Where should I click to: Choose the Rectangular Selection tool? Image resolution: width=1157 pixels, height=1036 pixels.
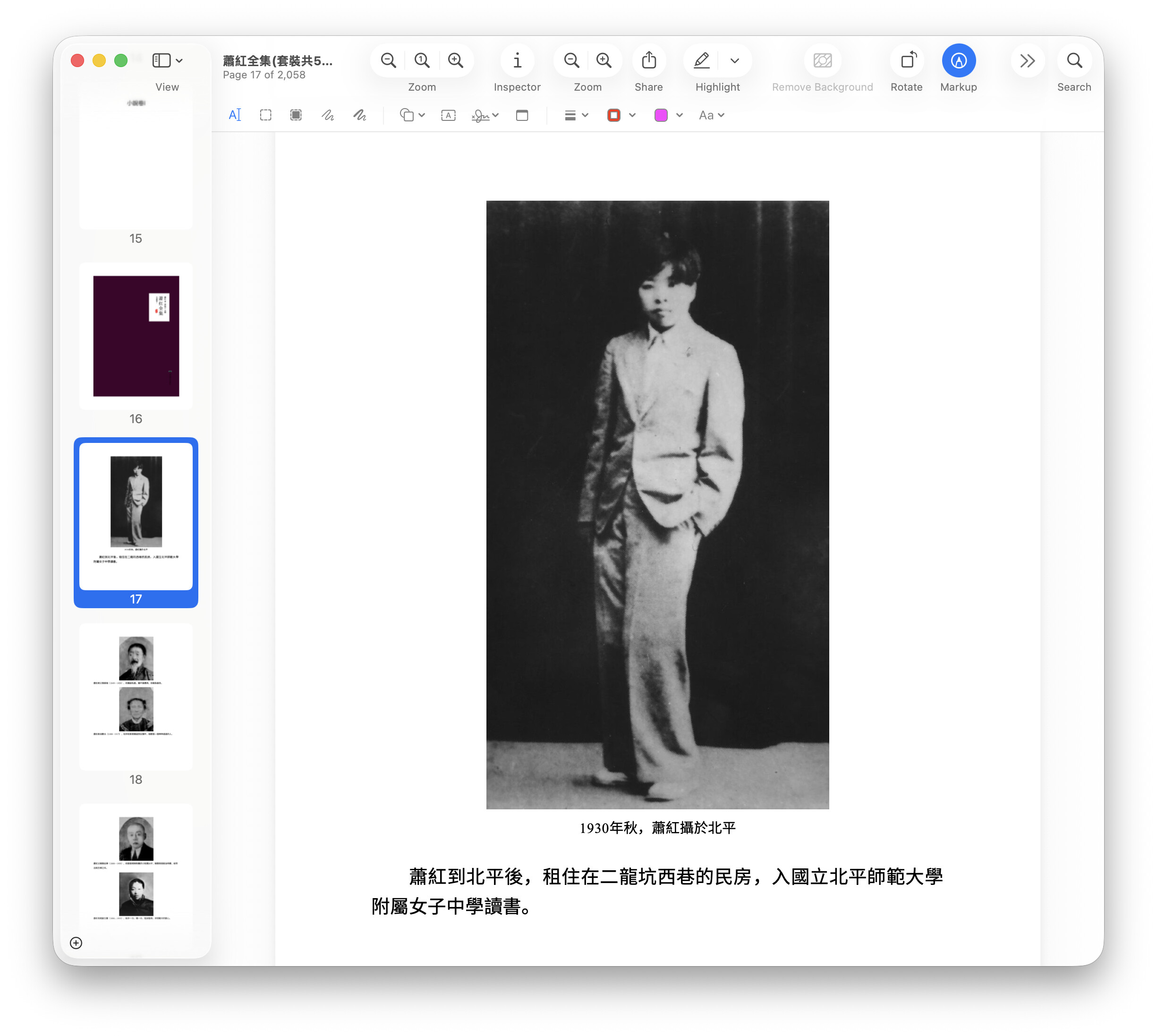pyautogui.click(x=265, y=116)
